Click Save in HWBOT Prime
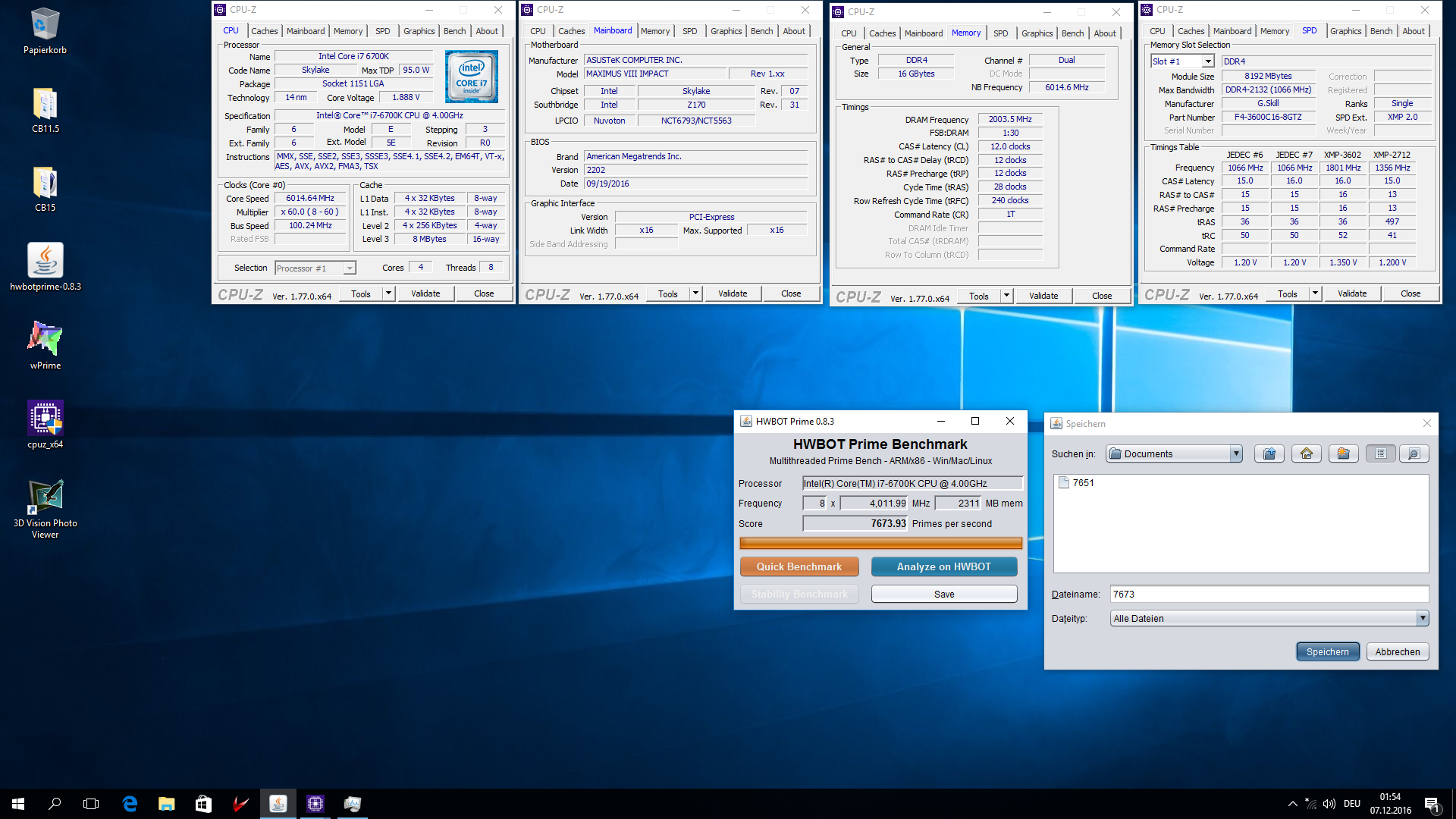 point(944,594)
